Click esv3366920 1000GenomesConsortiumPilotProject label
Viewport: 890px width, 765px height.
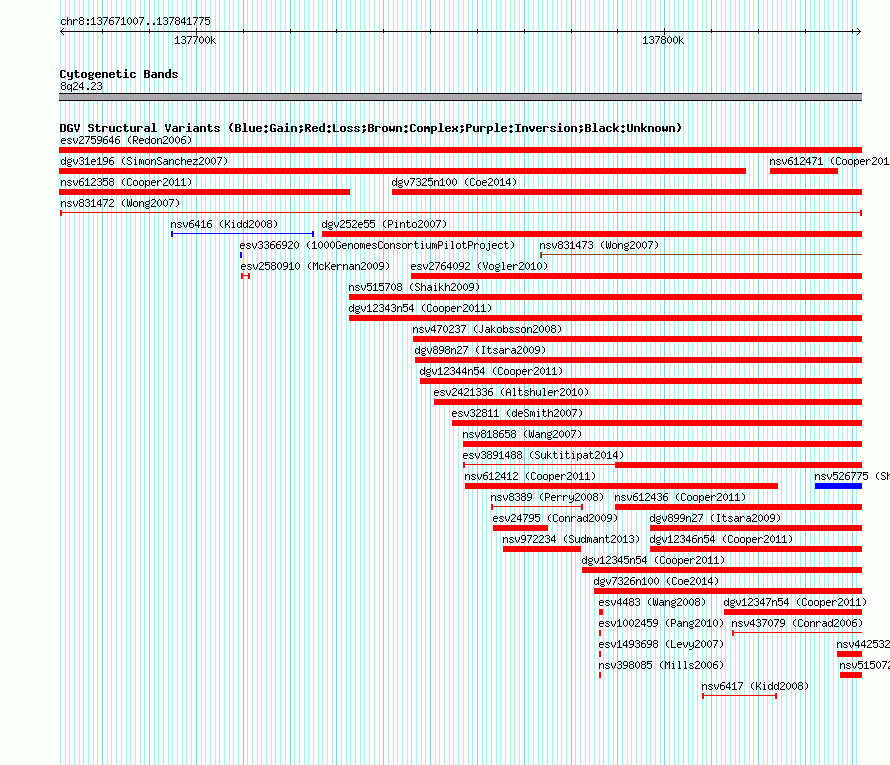point(377,245)
